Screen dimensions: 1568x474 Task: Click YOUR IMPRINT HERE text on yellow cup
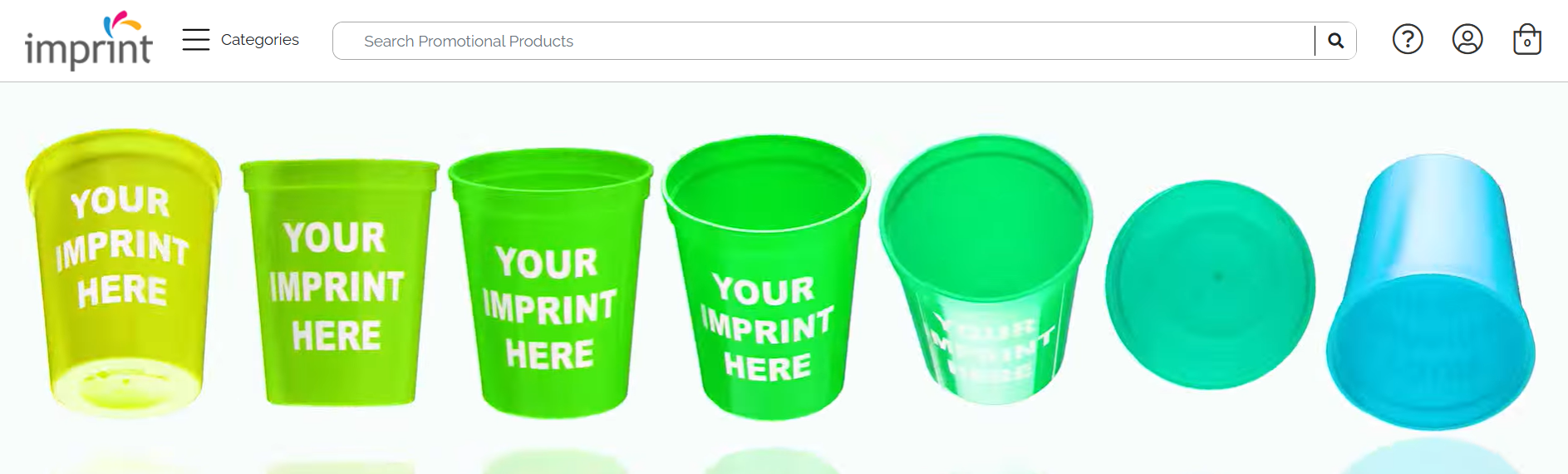(121, 247)
